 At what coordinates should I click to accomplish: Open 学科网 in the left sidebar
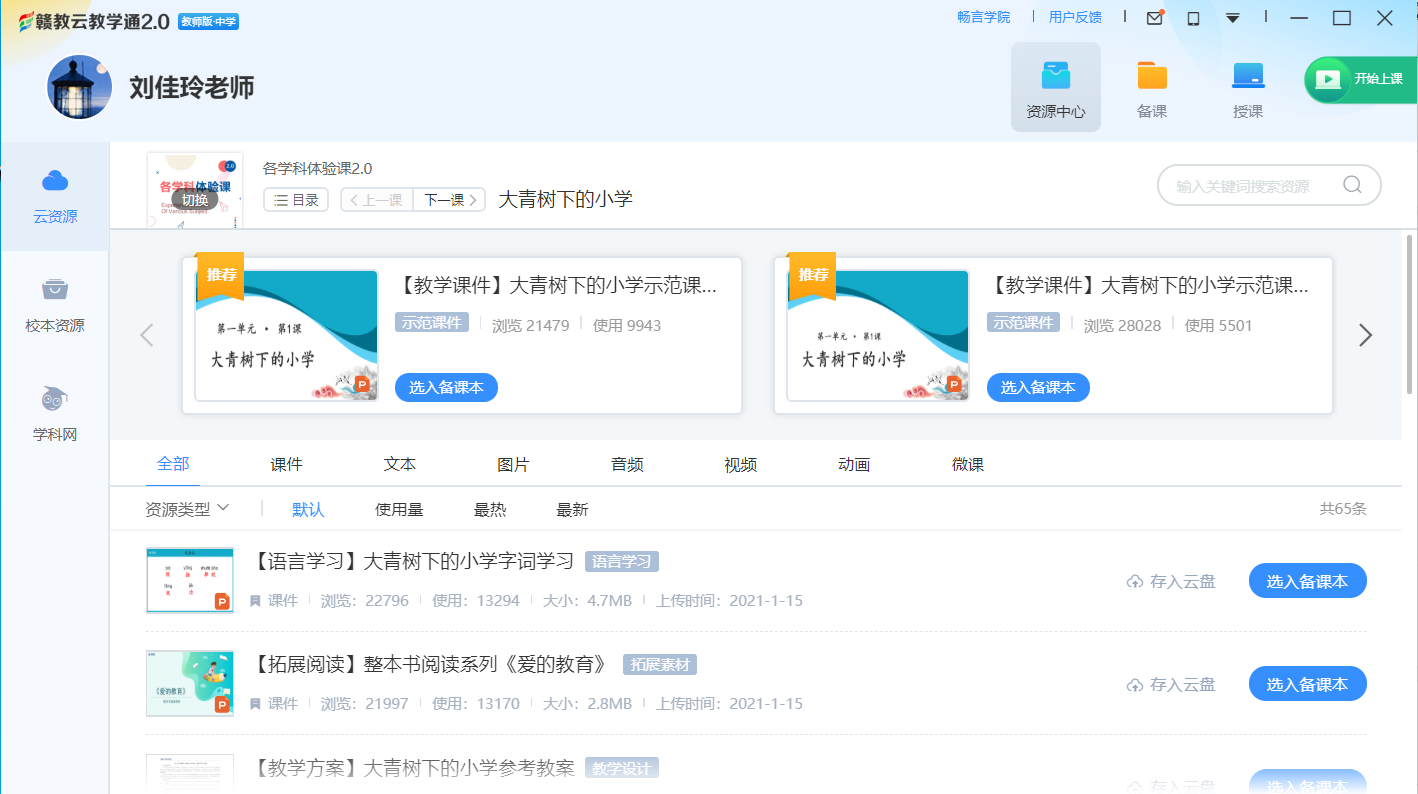click(55, 414)
